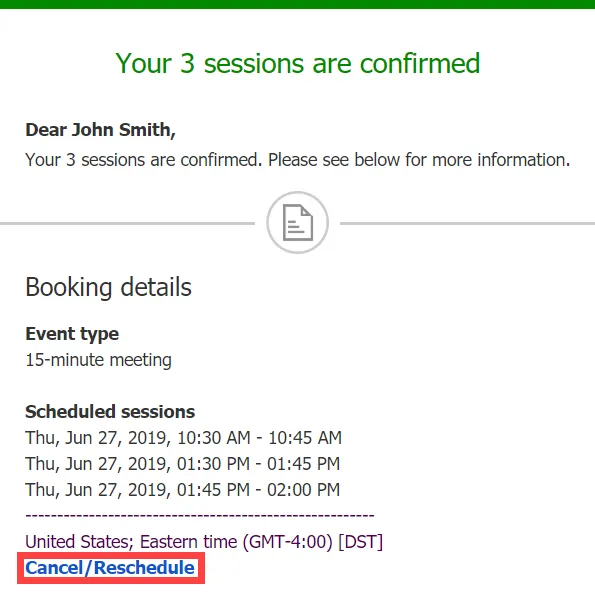This screenshot has width=595, height=601.
Task: Click the document icon in circle
Action: (298, 223)
